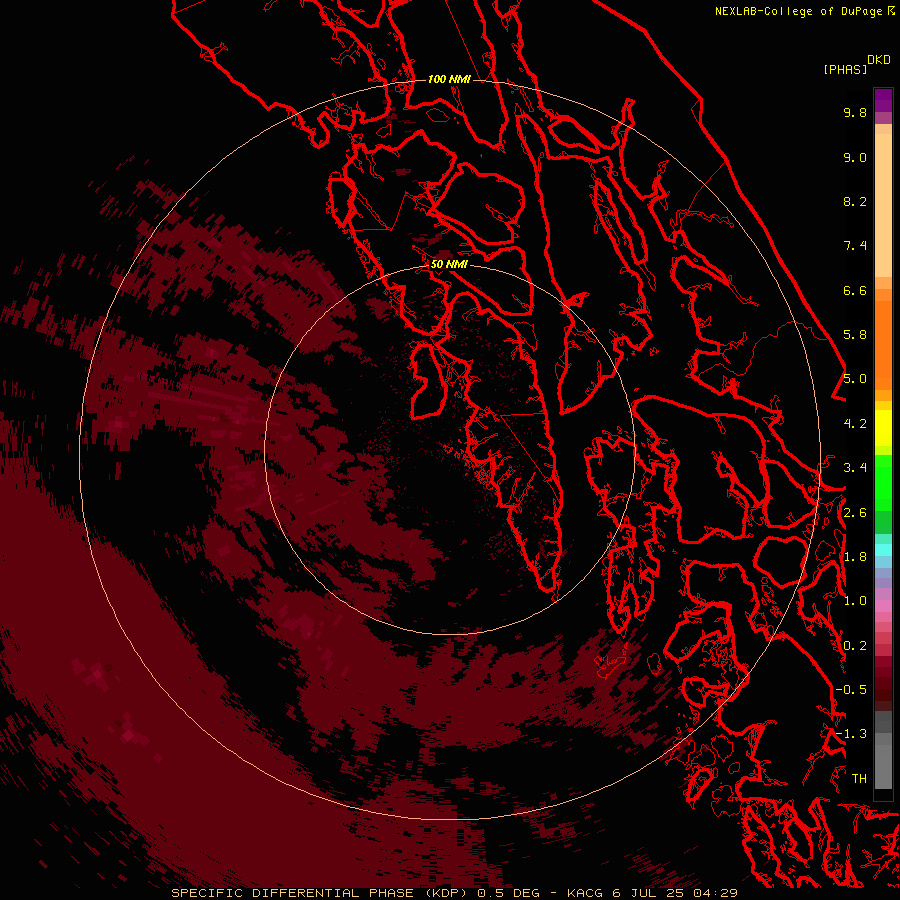This screenshot has width=900, height=900.
Task: Select the 6.6 legend value
Action: 855,290
